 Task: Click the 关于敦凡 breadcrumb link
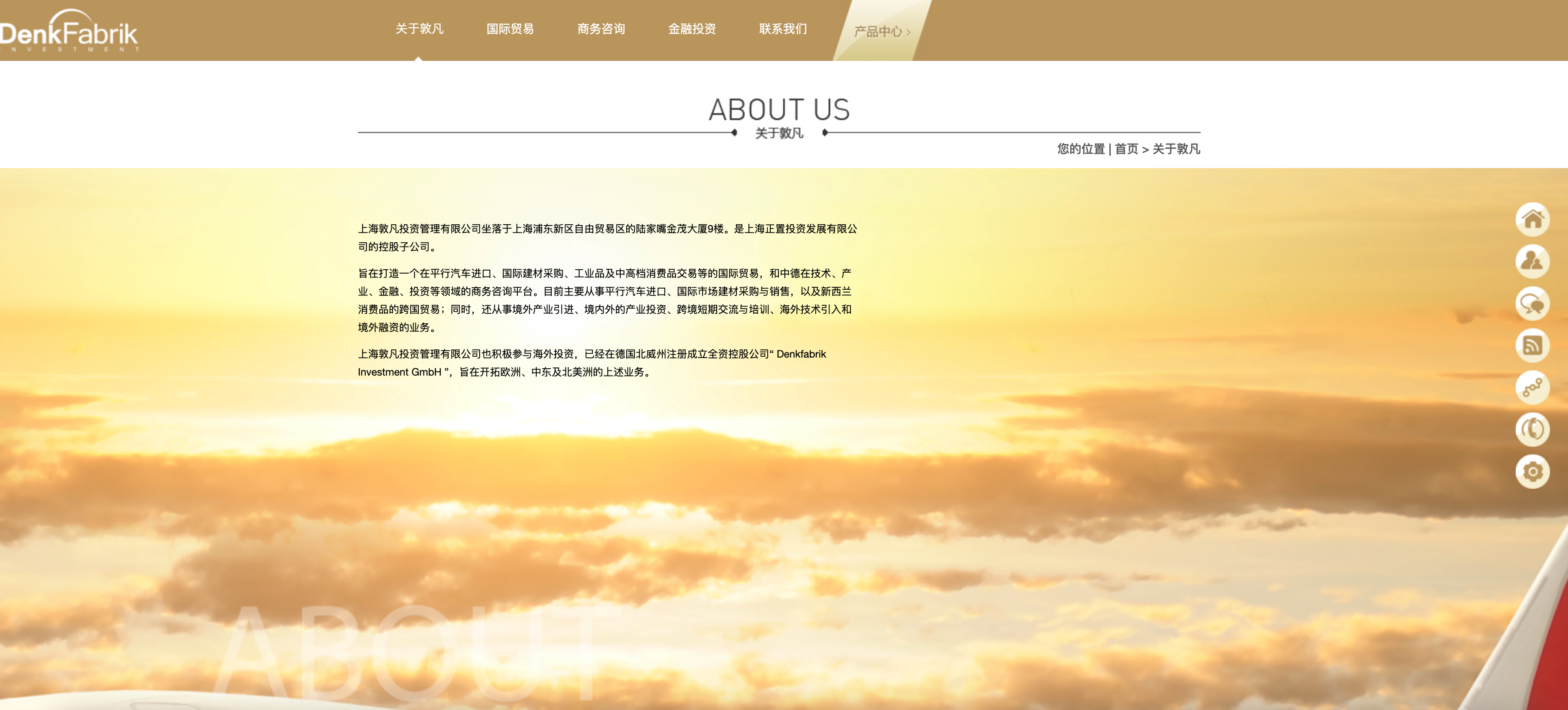click(1176, 149)
